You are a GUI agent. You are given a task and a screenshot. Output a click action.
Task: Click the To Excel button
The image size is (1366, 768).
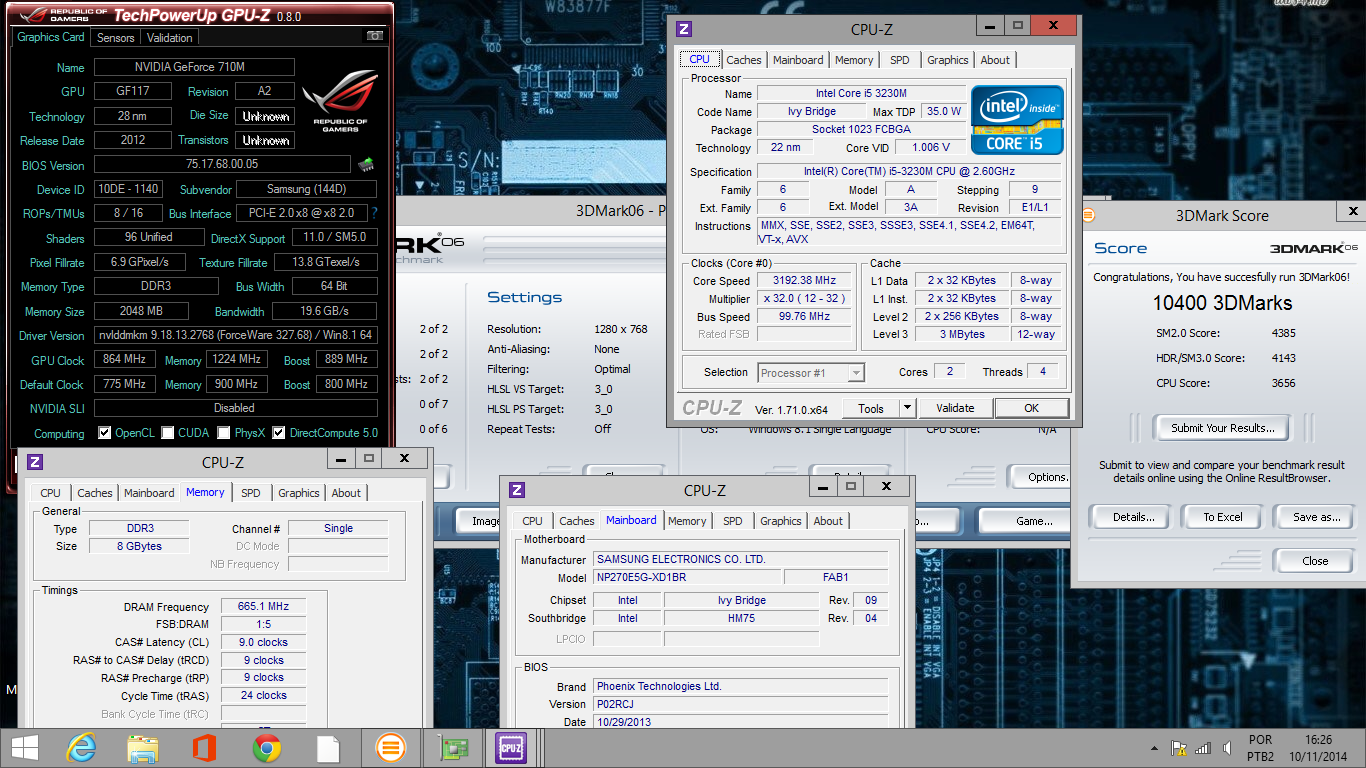(x=1223, y=517)
